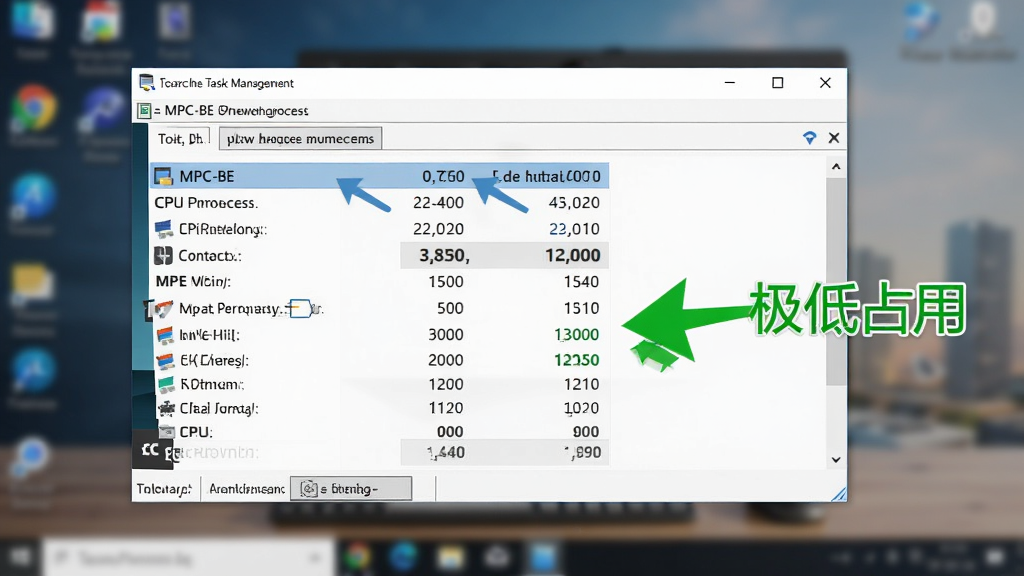This screenshot has width=1024, height=576.
Task: Click the green icon beside MPC-BE header
Action: [144, 111]
